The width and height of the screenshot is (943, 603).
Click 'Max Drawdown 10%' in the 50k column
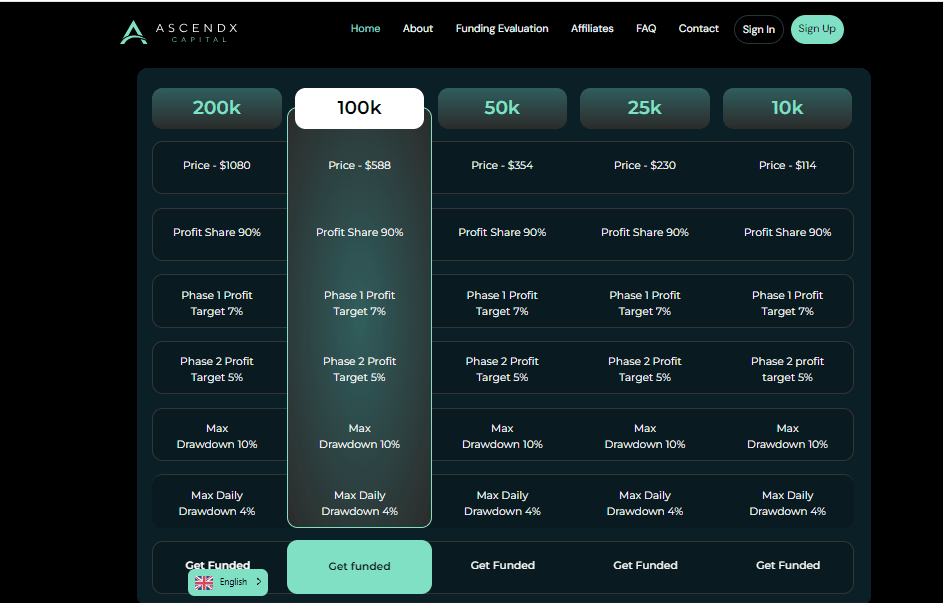502,436
